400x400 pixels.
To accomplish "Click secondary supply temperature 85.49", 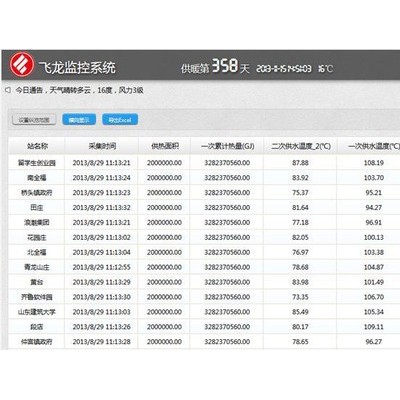I will pos(300,312).
